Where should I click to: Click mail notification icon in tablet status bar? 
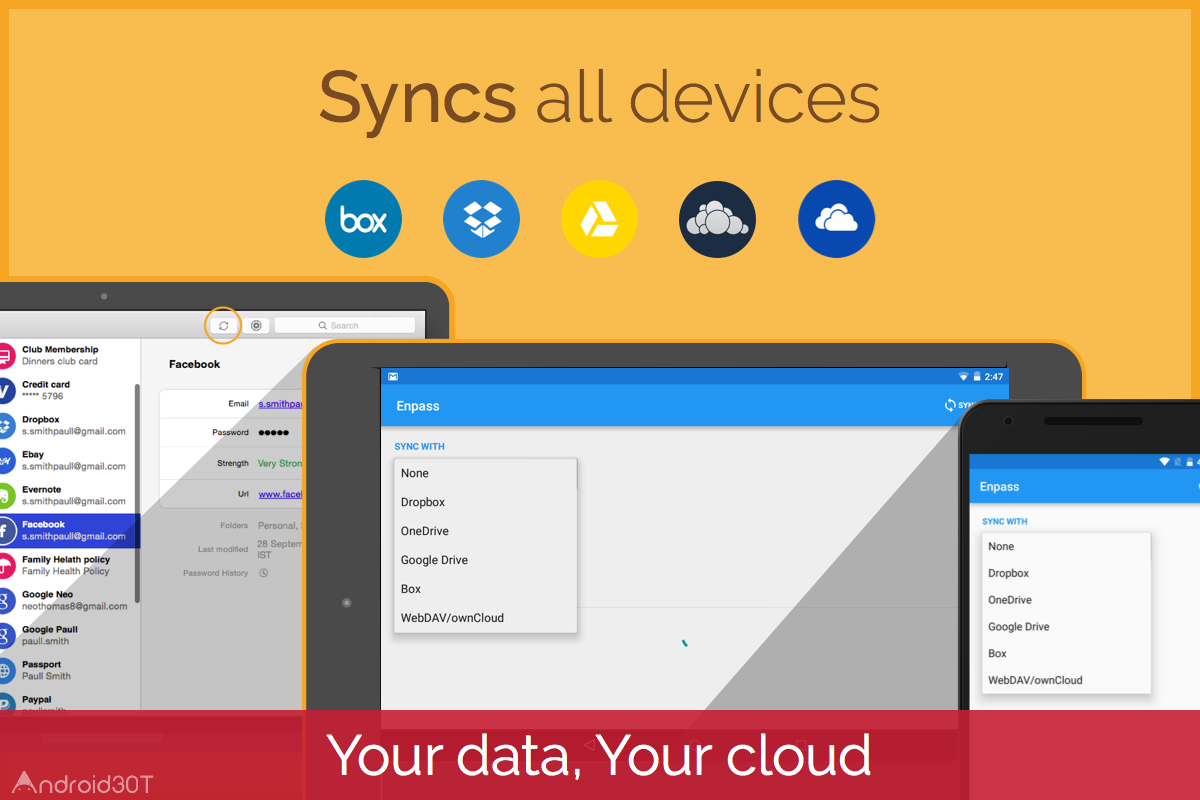pyautogui.click(x=393, y=376)
